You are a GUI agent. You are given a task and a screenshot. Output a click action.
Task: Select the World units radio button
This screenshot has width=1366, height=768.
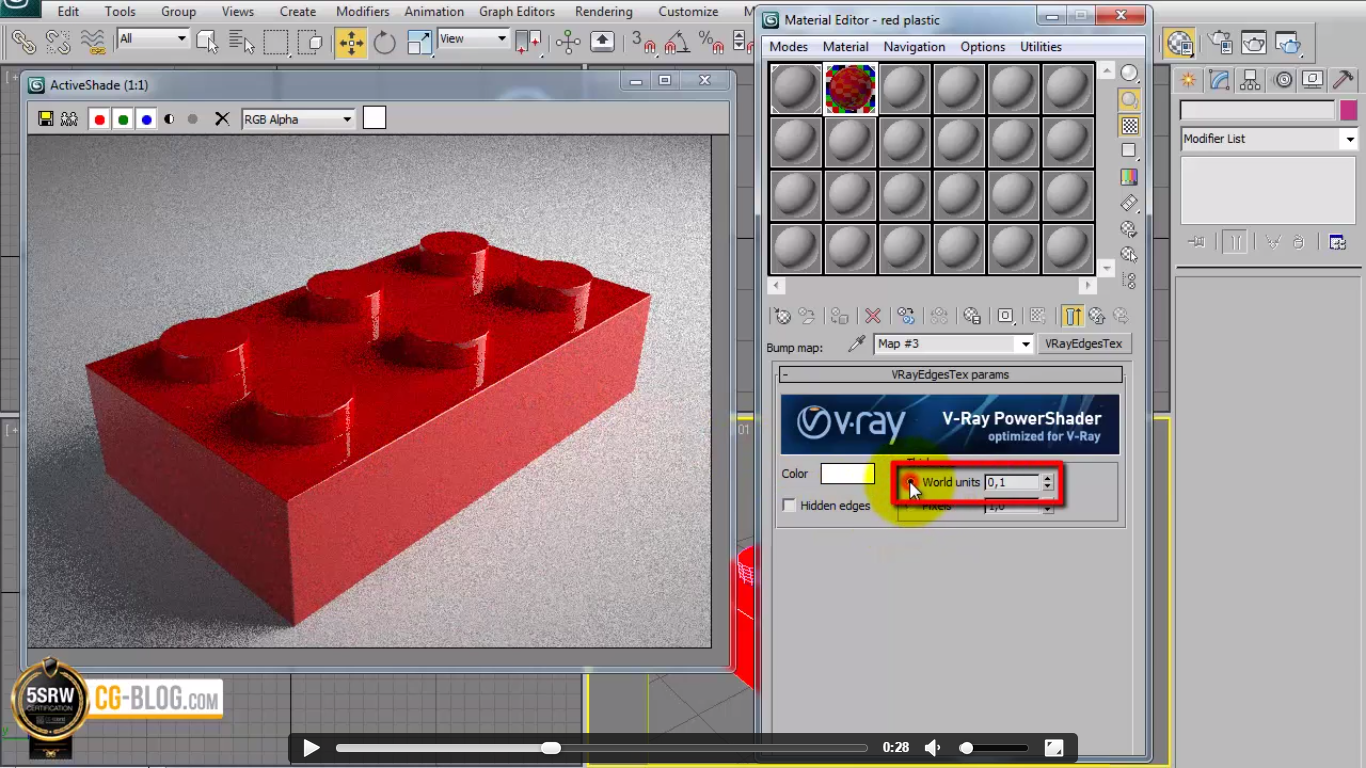point(909,482)
